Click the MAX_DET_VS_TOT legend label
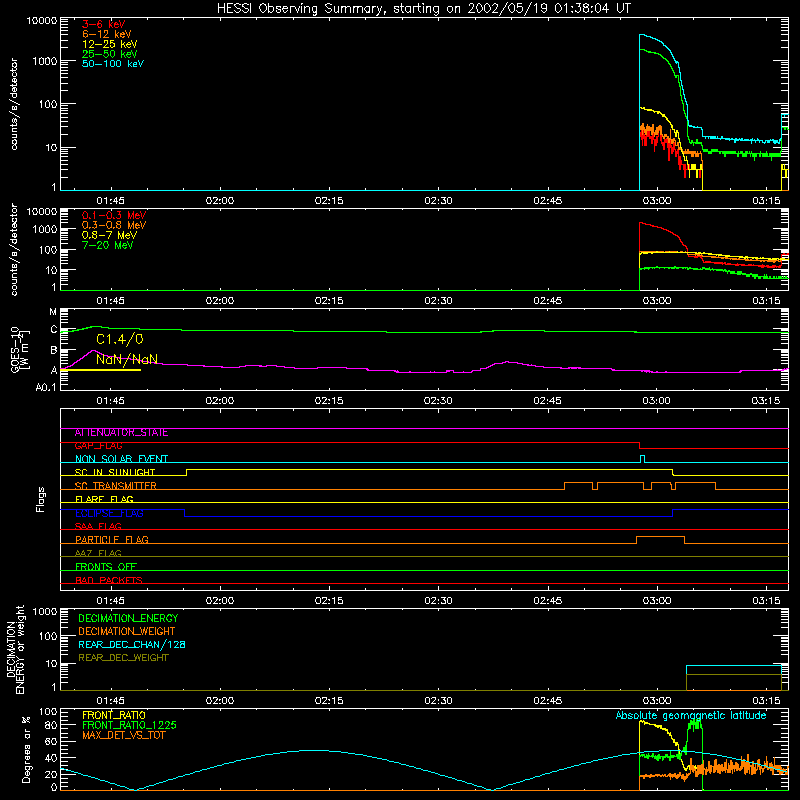 [x=123, y=735]
